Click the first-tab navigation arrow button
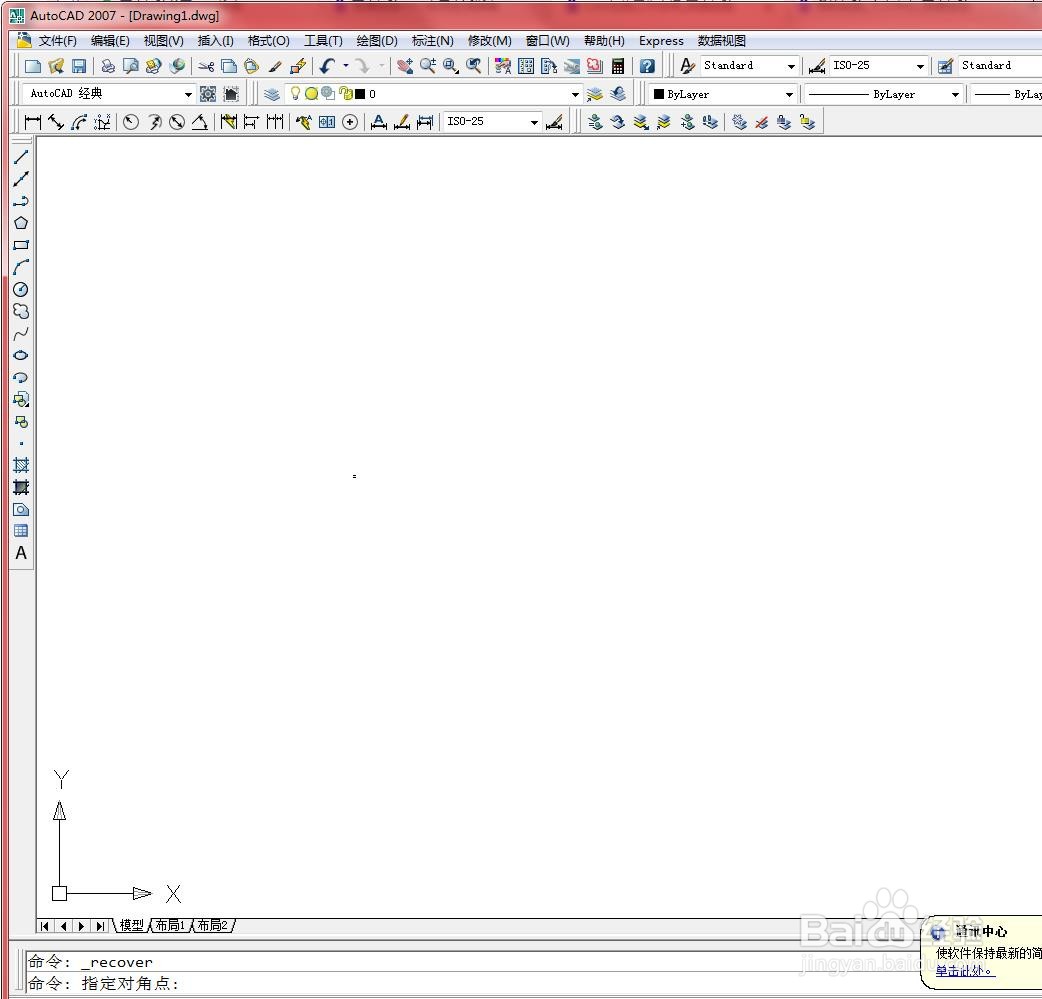 point(45,926)
